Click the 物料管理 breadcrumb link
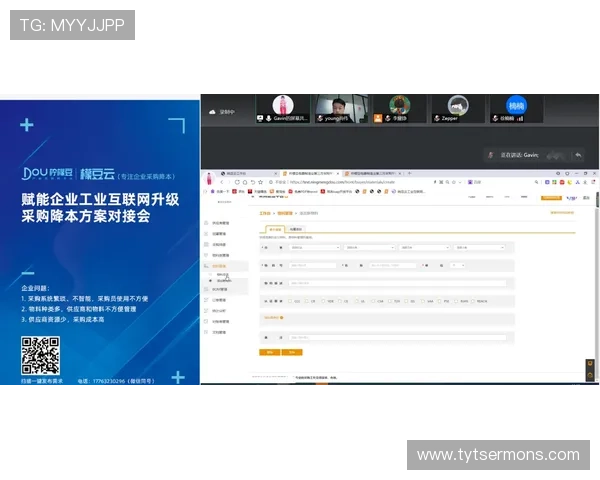This screenshot has width=600, height=480. tap(285, 213)
